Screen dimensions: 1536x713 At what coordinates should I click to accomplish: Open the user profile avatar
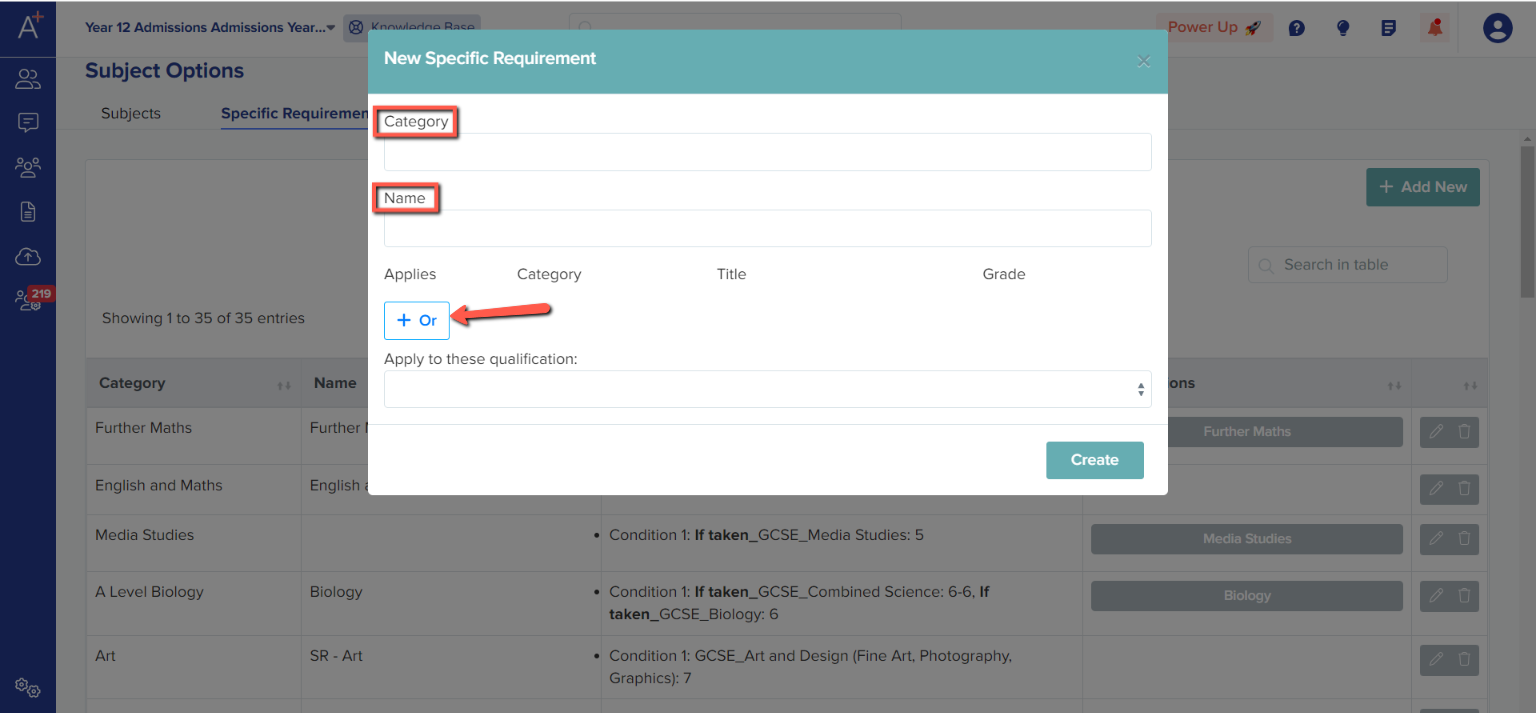click(1497, 28)
